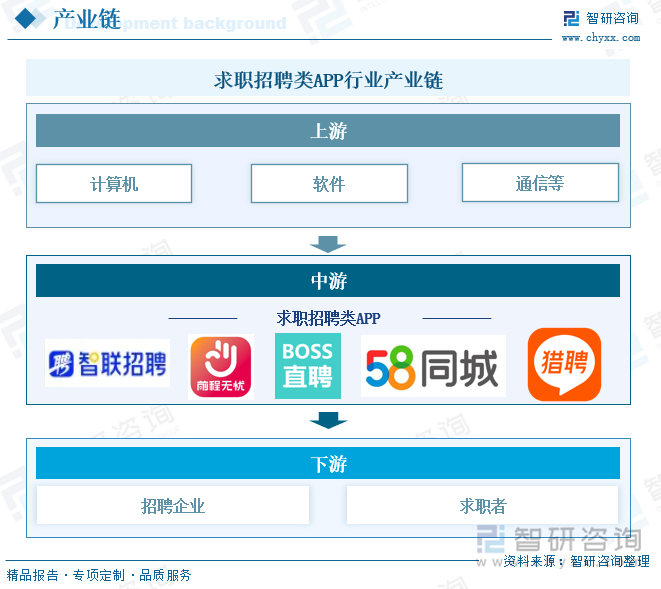Click the 下游 header bar

pos(328,463)
